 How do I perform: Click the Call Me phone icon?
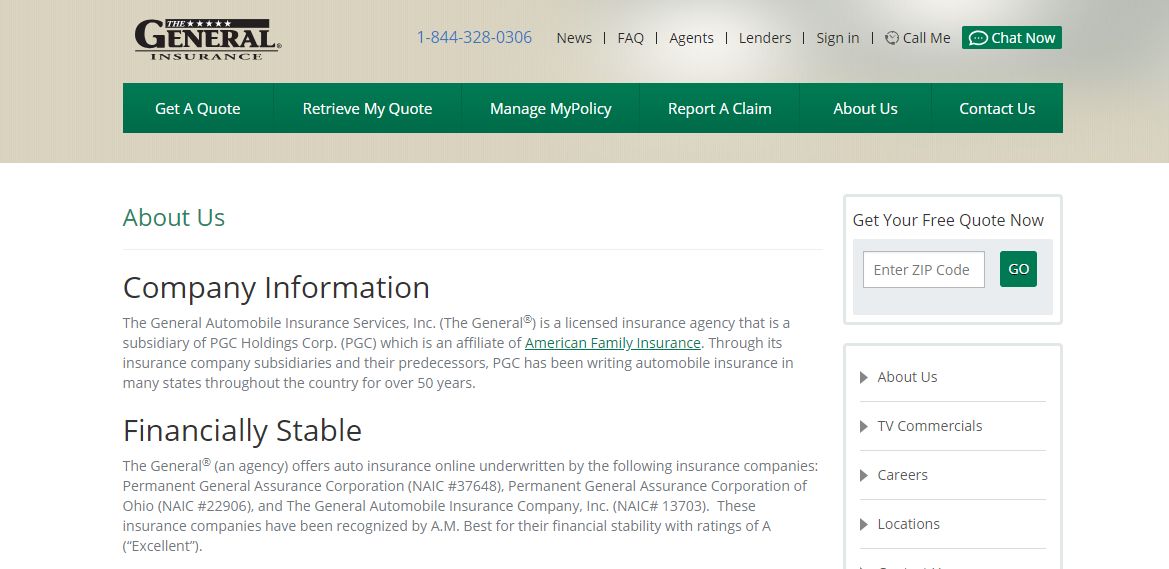coord(892,37)
